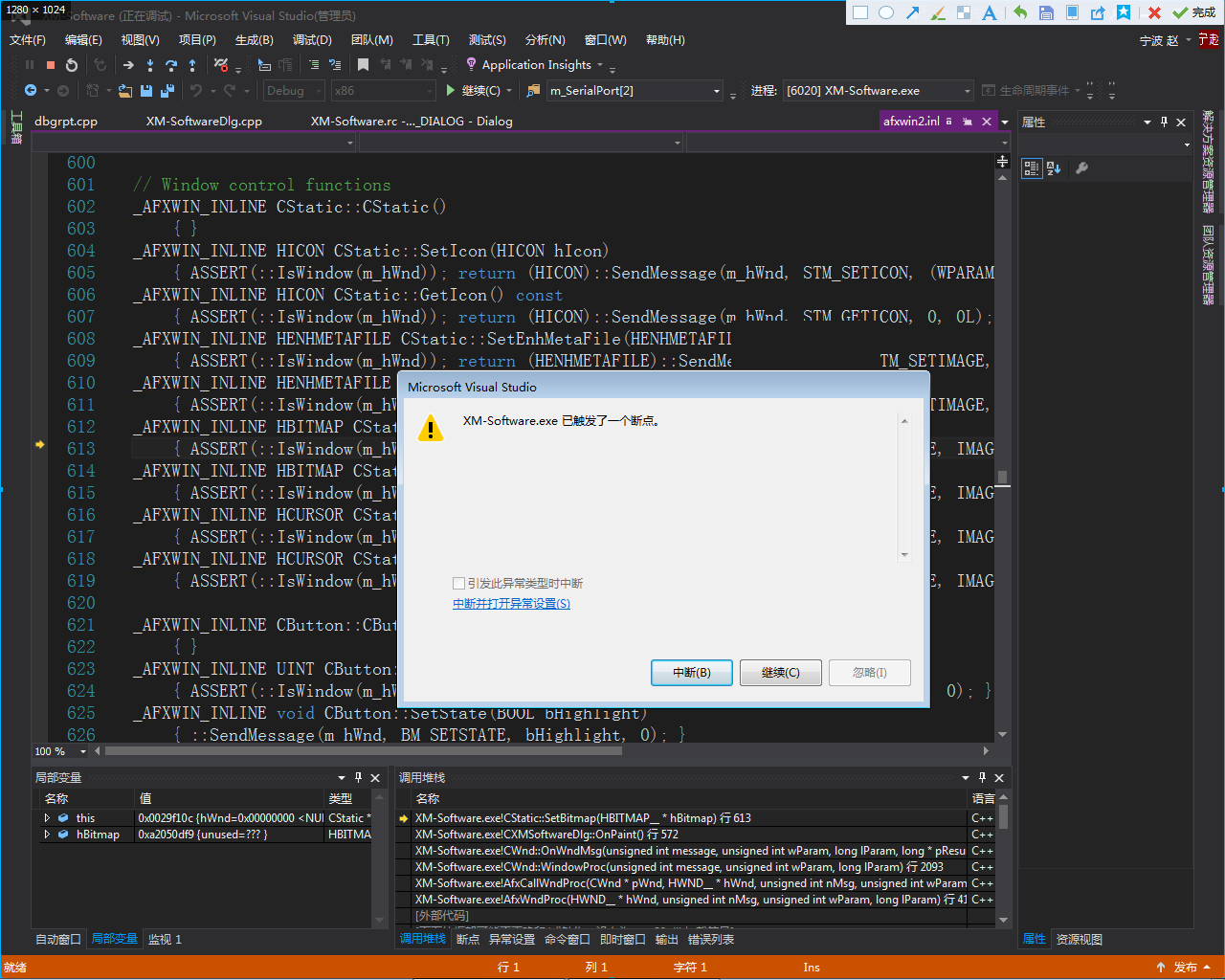1225x980 pixels.
Task: Click the red X cancel icon in the screenshot toolbar
Action: coord(1154,12)
